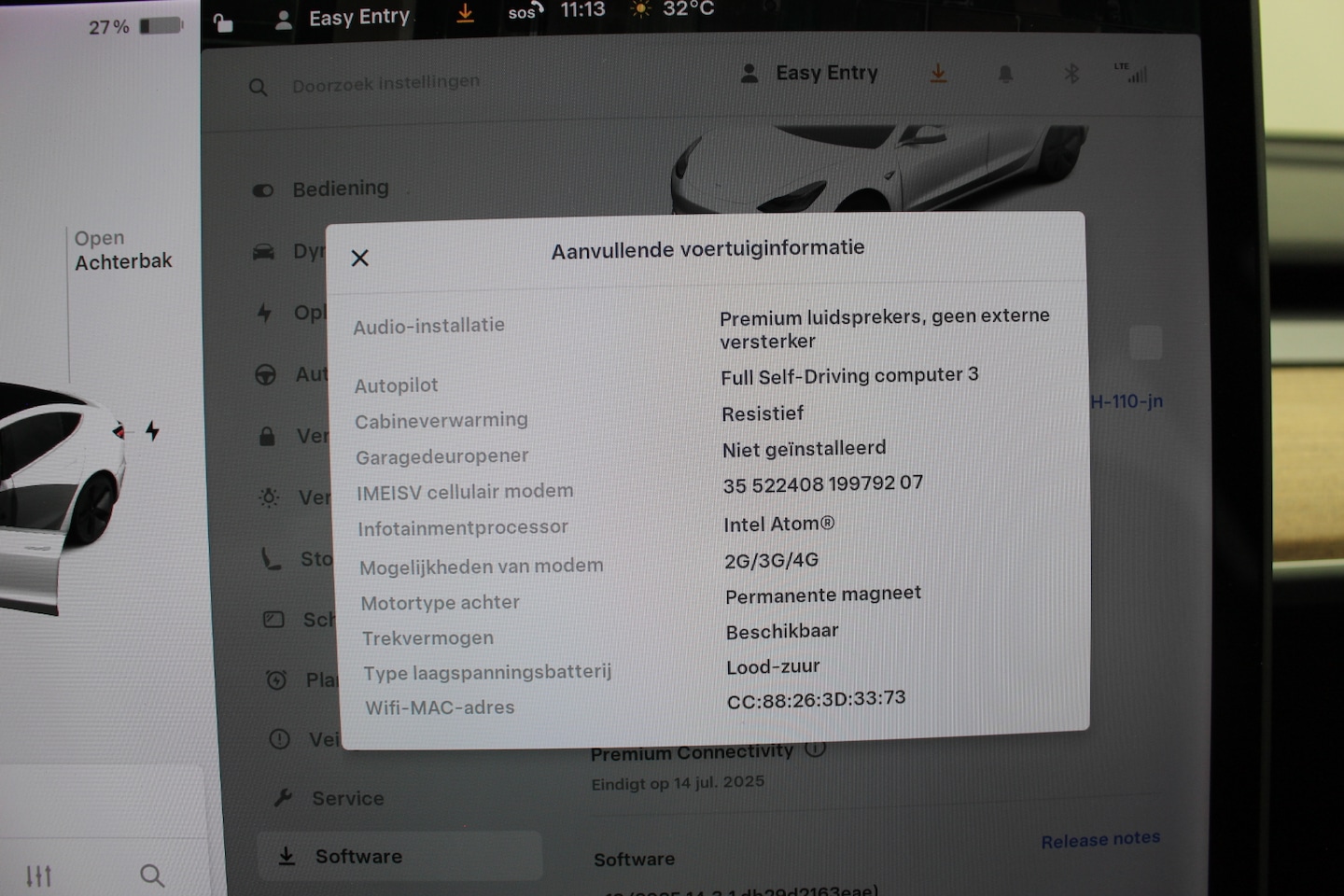Viewport: 1344px width, 896px height.
Task: Open the Release notes link
Action: click(1100, 839)
